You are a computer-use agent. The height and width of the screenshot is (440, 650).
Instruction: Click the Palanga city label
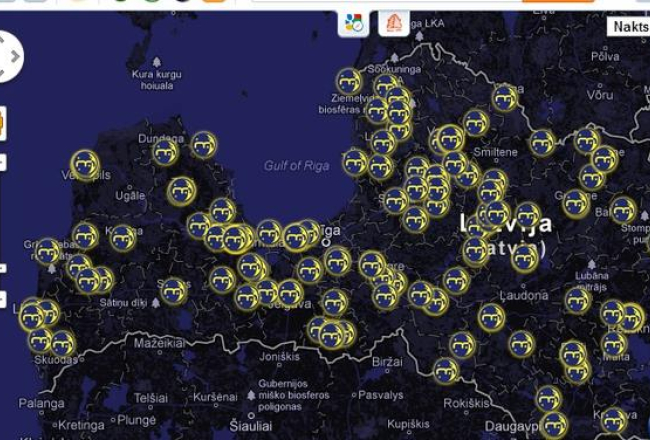[41, 403]
